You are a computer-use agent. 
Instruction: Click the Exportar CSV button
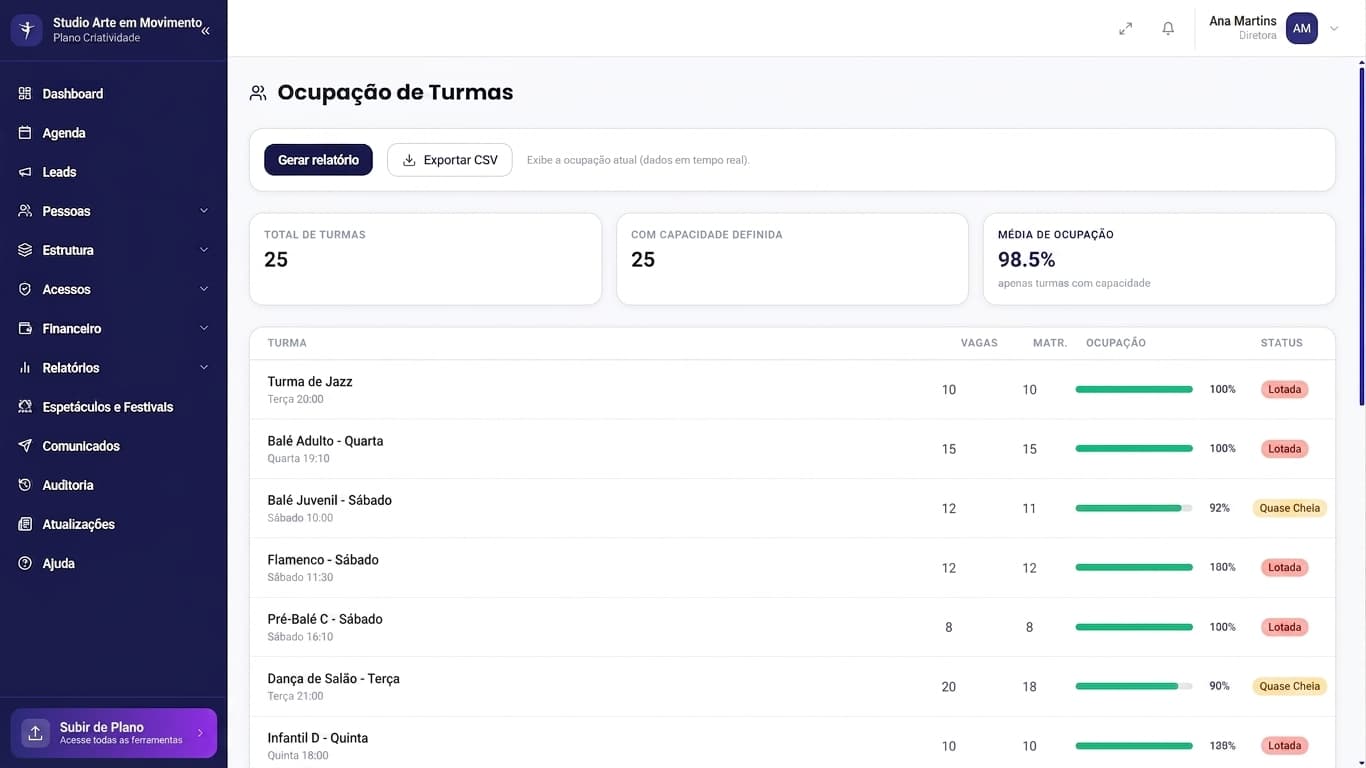tap(450, 160)
